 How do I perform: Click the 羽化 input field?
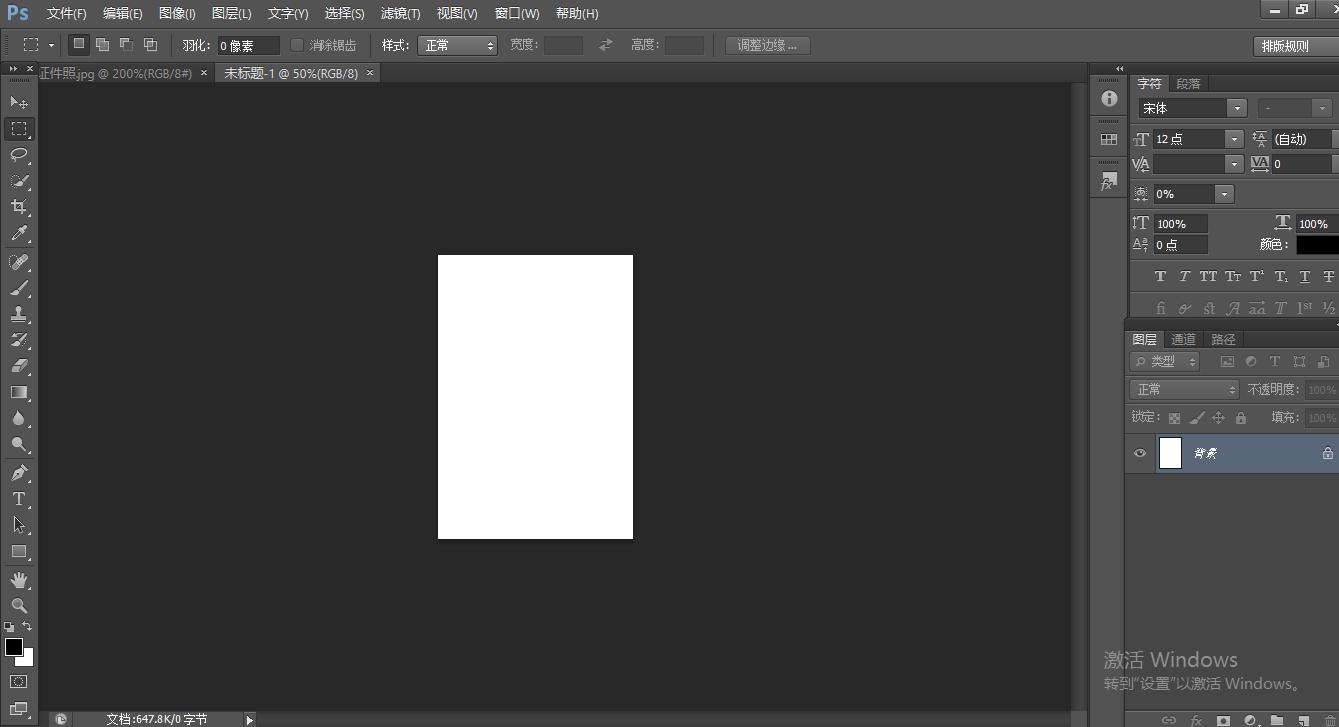click(x=248, y=45)
